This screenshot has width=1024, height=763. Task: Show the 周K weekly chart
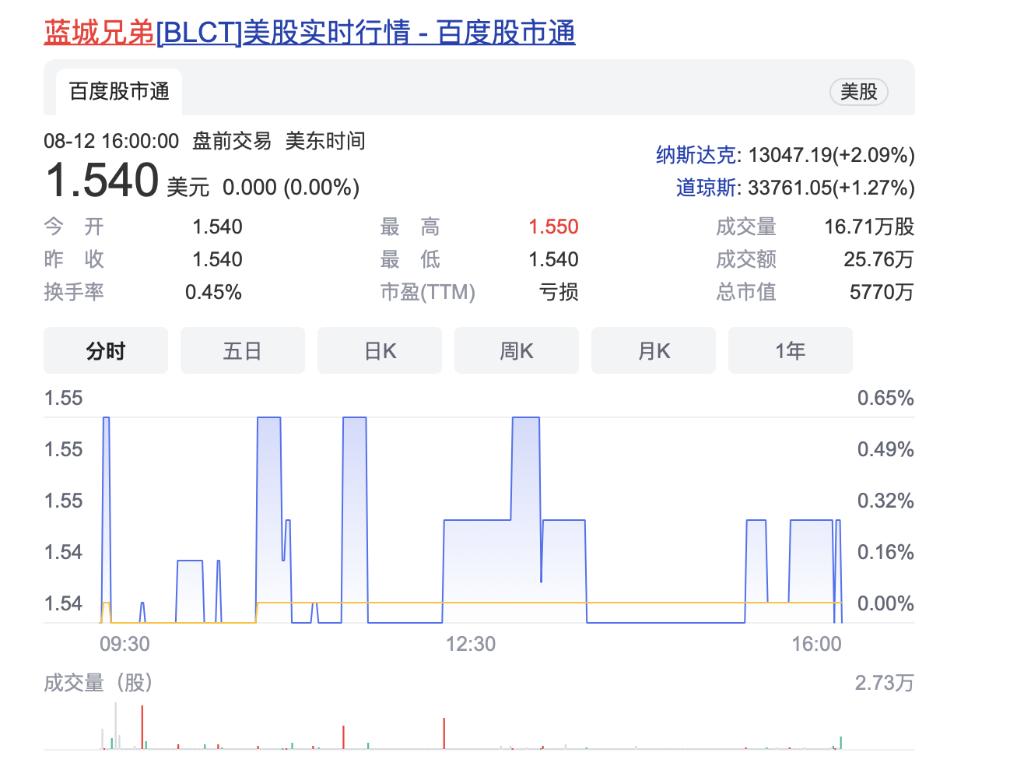tap(516, 351)
